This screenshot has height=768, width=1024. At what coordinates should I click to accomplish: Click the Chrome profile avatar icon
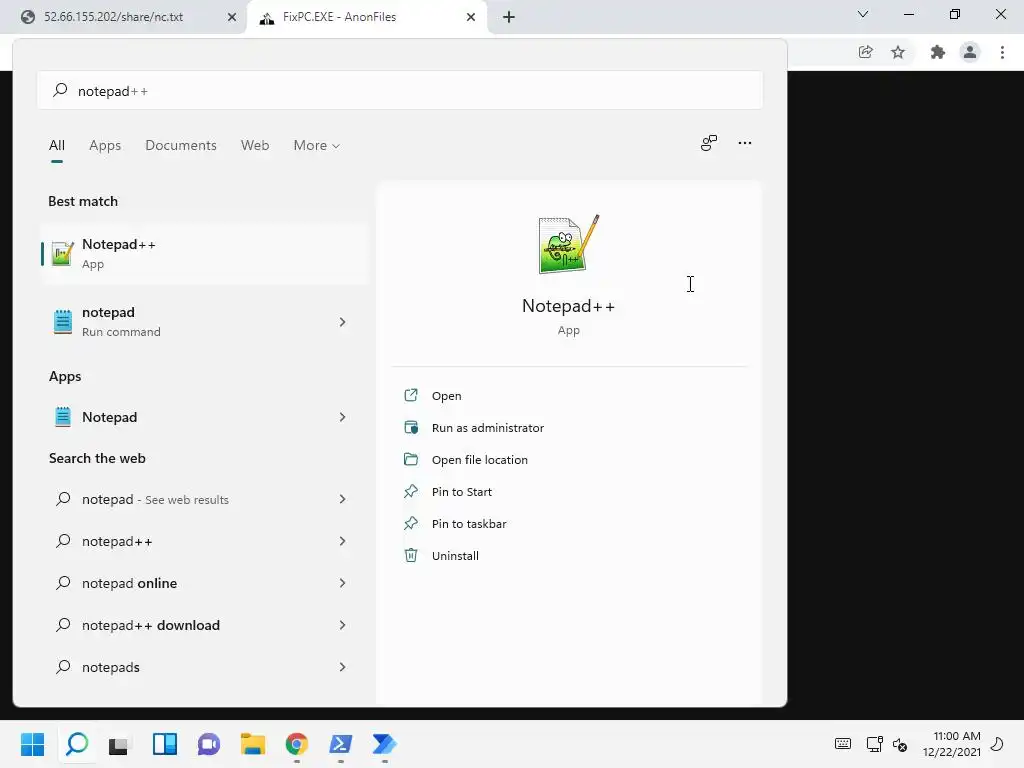pos(970,52)
